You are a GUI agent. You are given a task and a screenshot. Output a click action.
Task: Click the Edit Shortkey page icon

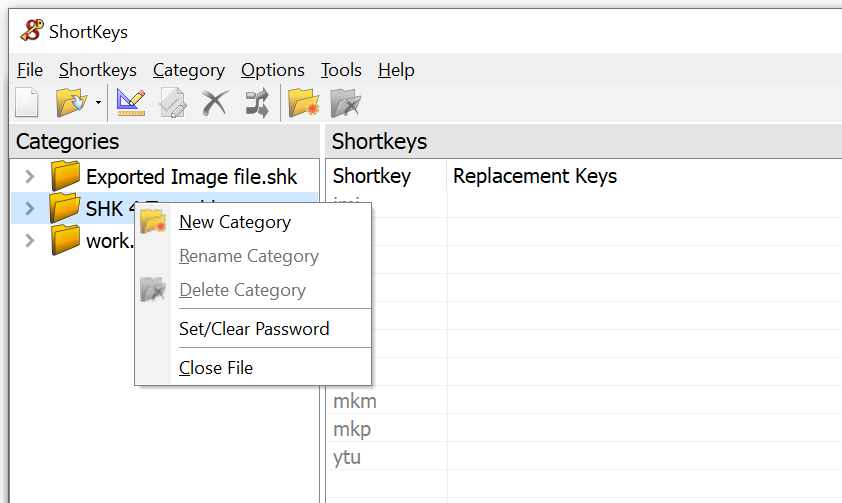pos(172,102)
